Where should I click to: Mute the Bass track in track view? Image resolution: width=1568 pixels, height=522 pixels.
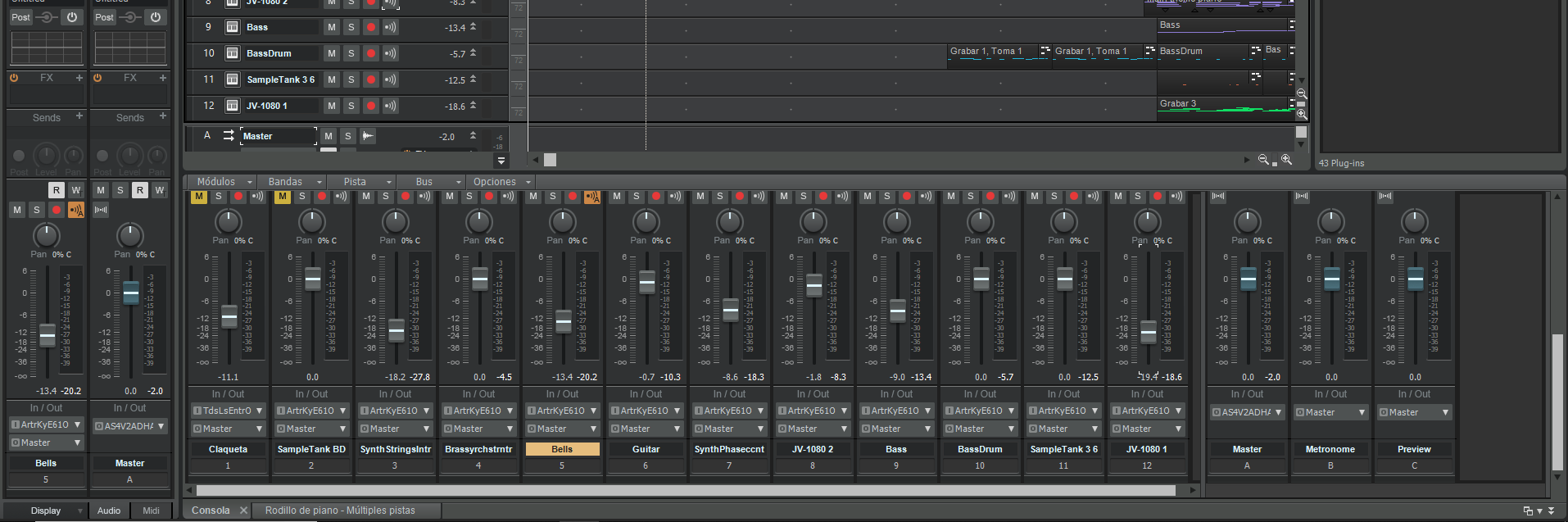(x=332, y=27)
